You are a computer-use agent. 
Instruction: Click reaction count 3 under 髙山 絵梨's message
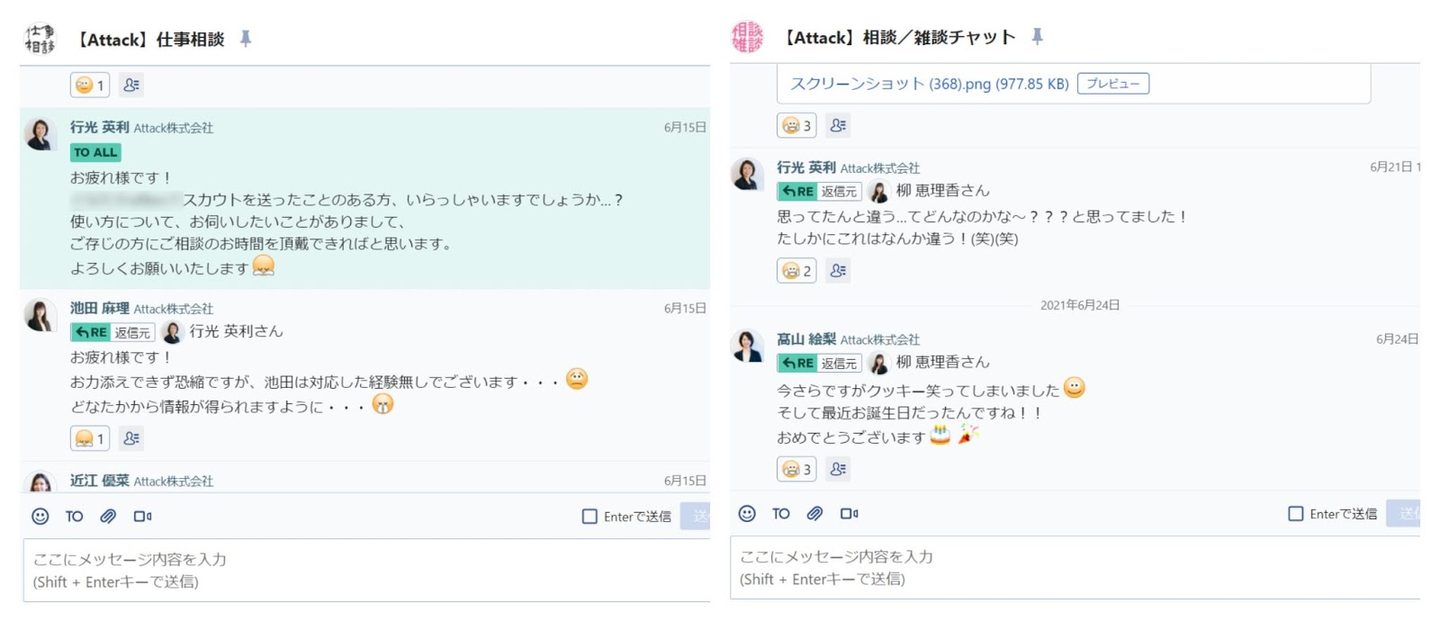(x=797, y=468)
